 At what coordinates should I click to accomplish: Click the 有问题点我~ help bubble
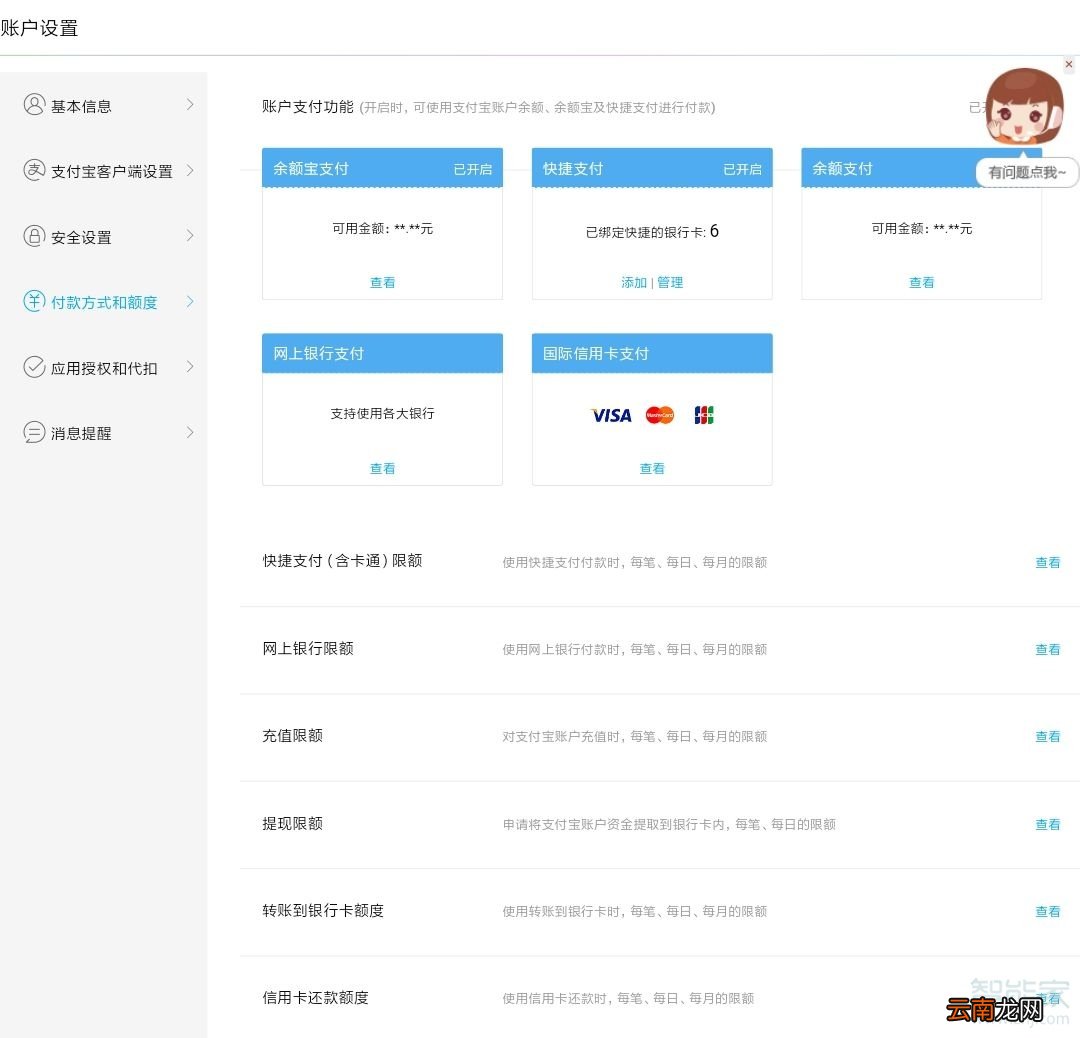[x=1027, y=172]
